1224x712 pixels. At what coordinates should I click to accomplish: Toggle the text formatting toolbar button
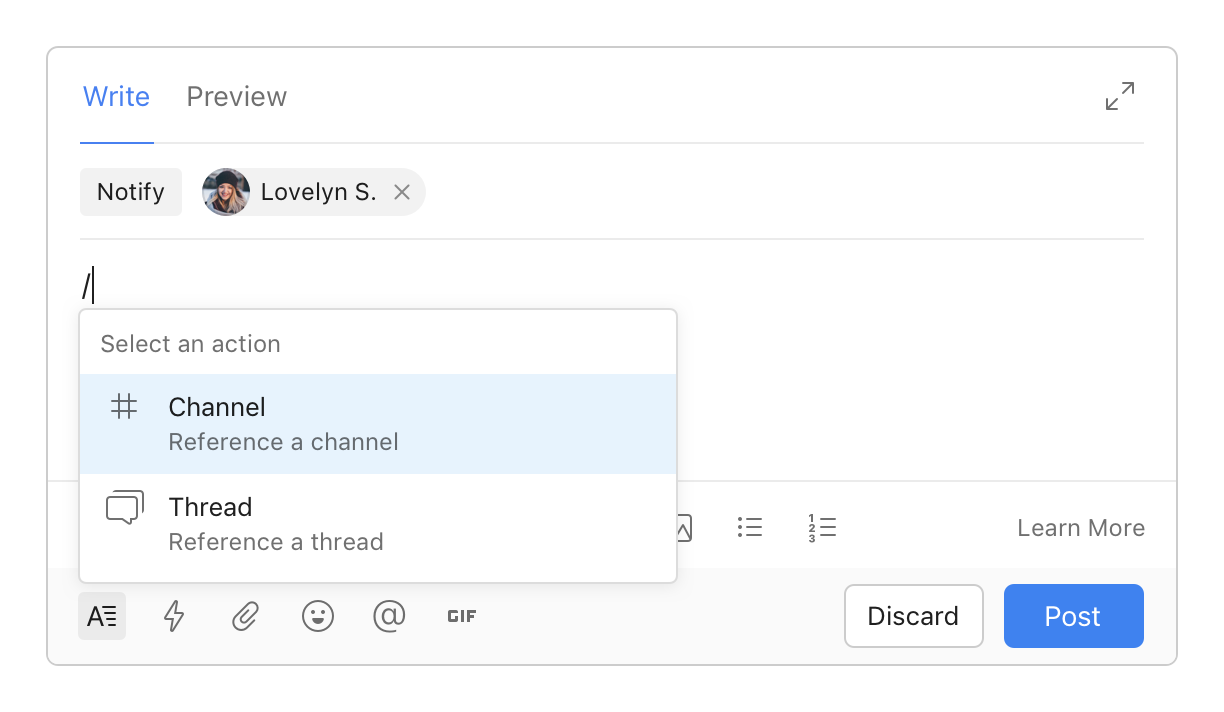pyautogui.click(x=102, y=617)
